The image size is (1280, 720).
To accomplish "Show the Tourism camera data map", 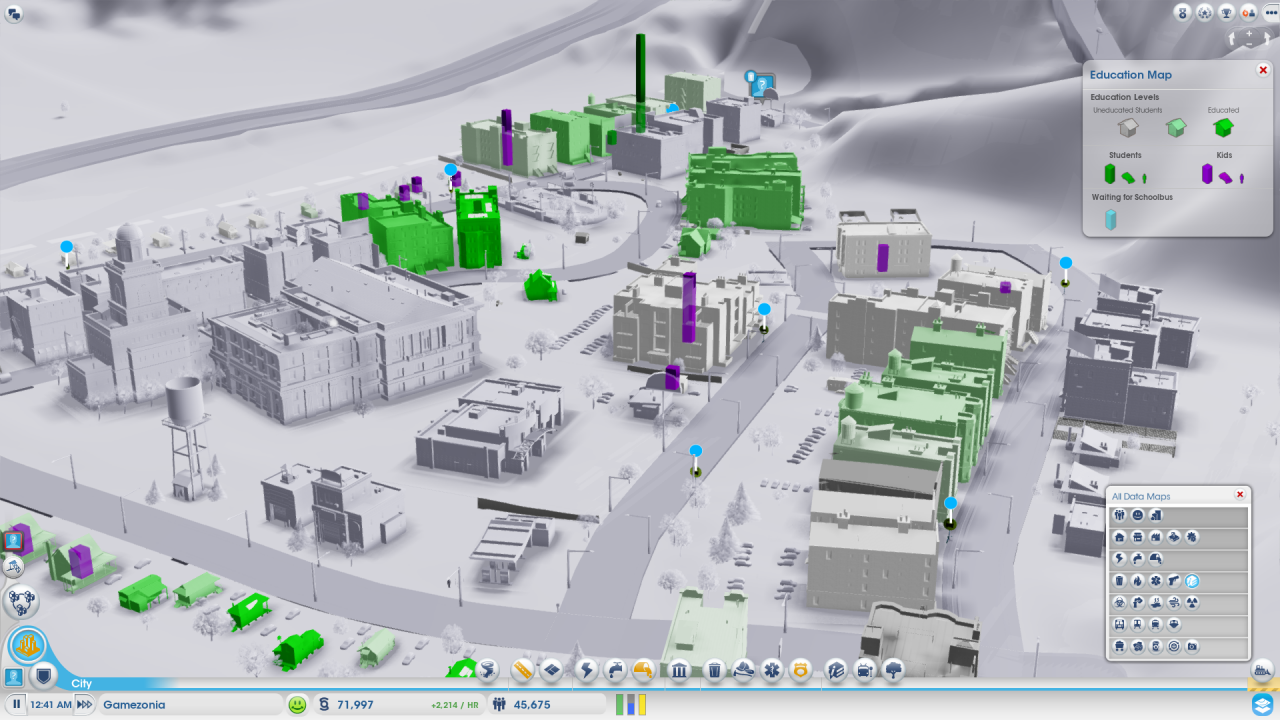I will pos(1192,646).
